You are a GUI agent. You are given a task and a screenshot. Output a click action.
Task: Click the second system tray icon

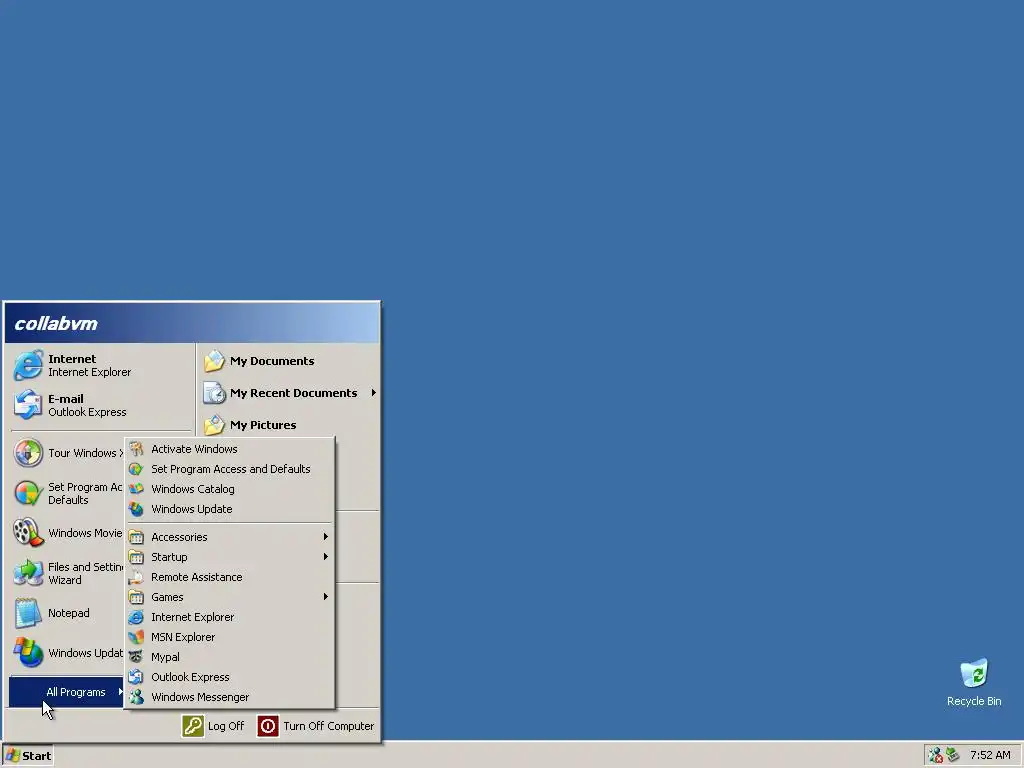coord(953,754)
